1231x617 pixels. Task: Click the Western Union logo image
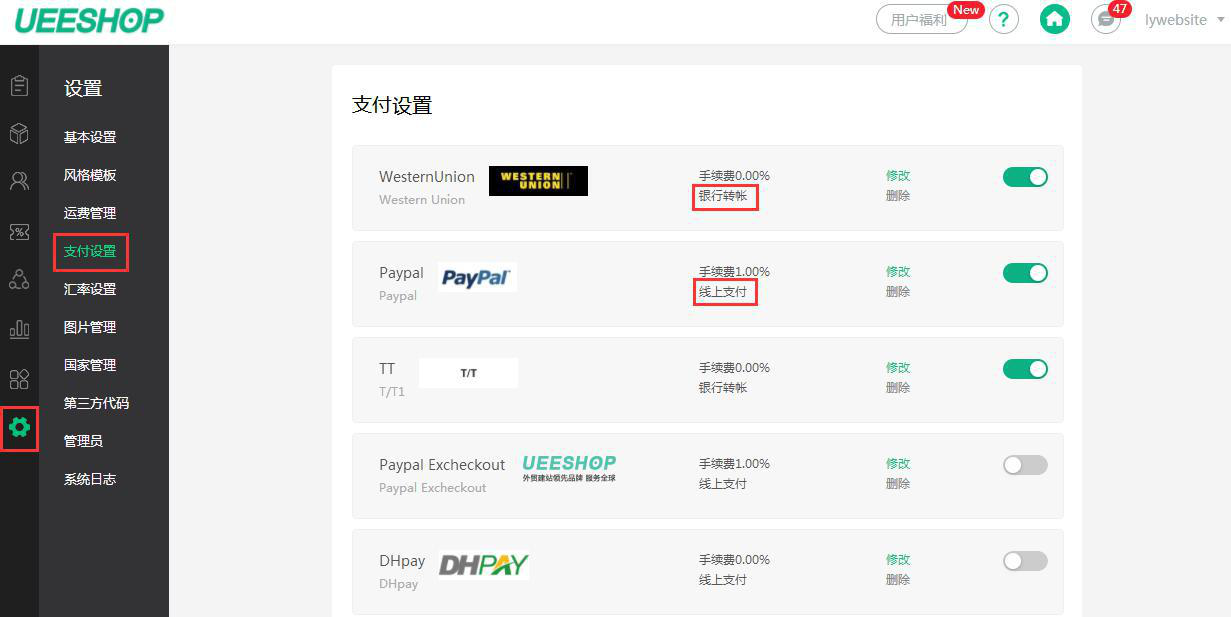point(538,181)
